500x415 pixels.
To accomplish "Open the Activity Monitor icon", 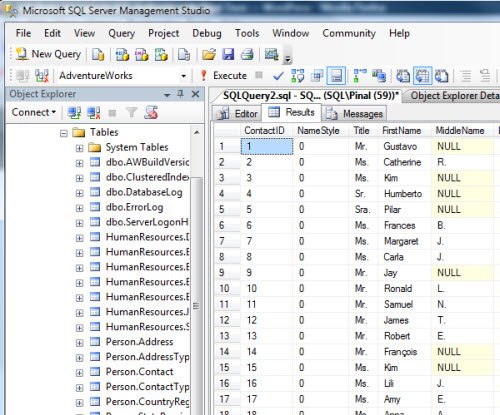I will [271, 54].
